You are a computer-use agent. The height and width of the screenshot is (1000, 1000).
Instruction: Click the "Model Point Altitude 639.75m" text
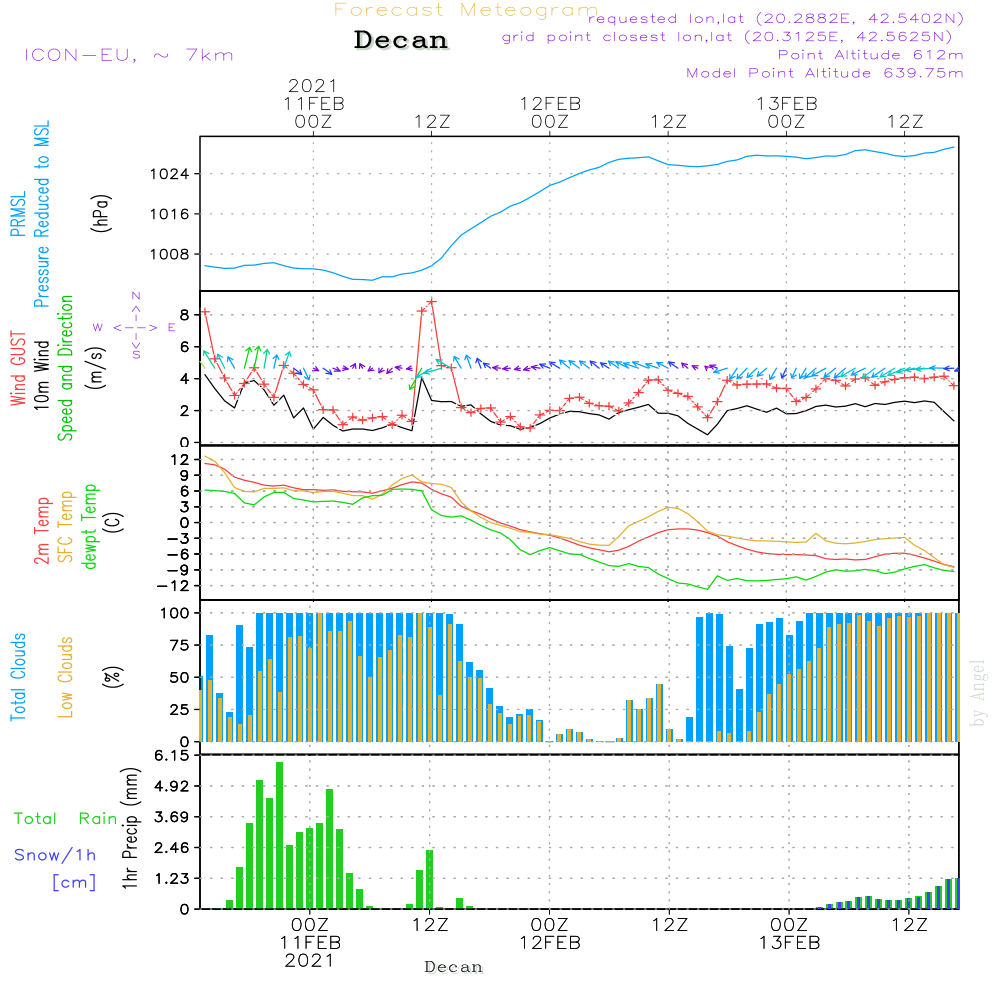click(x=825, y=73)
